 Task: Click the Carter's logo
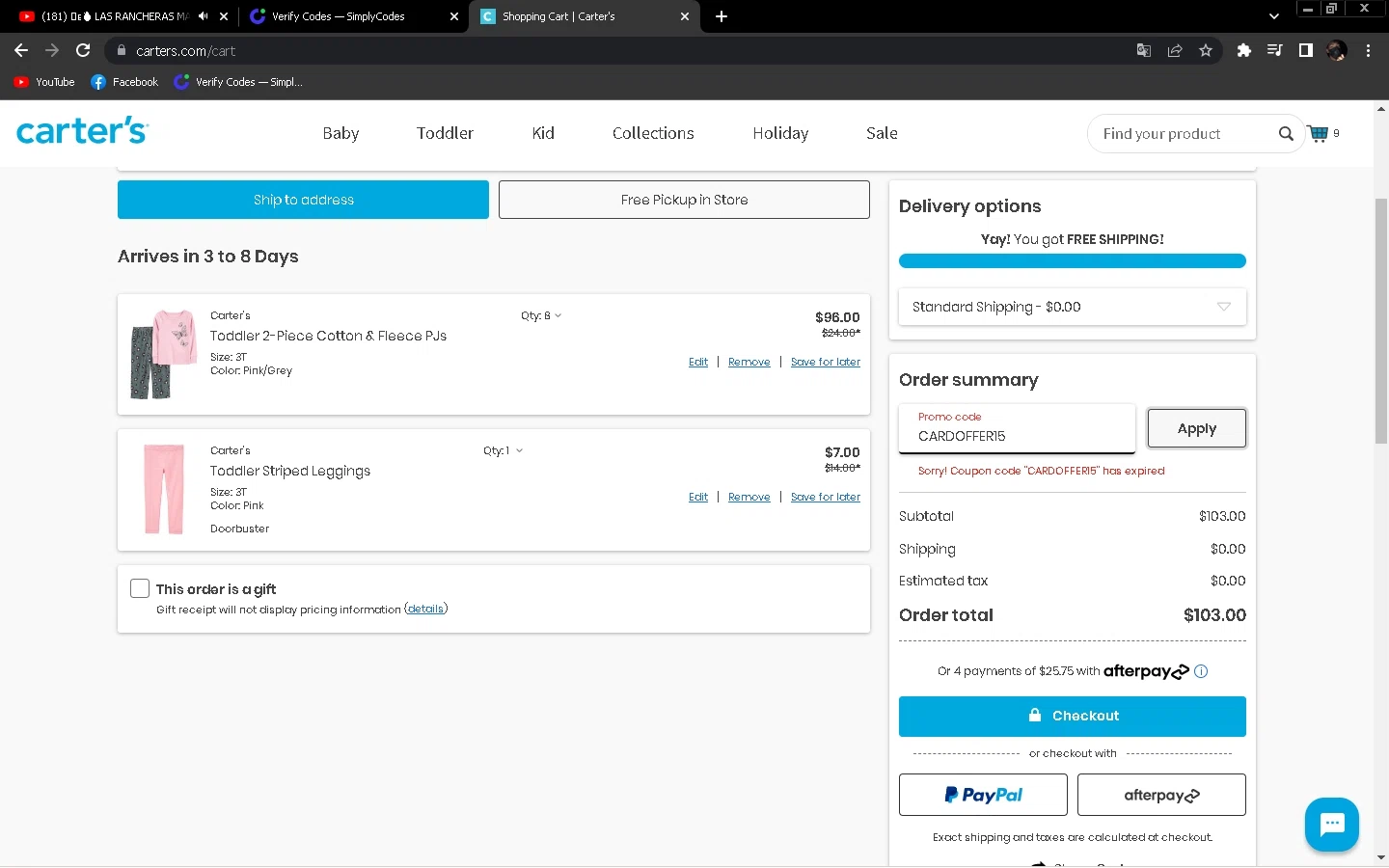point(82,131)
